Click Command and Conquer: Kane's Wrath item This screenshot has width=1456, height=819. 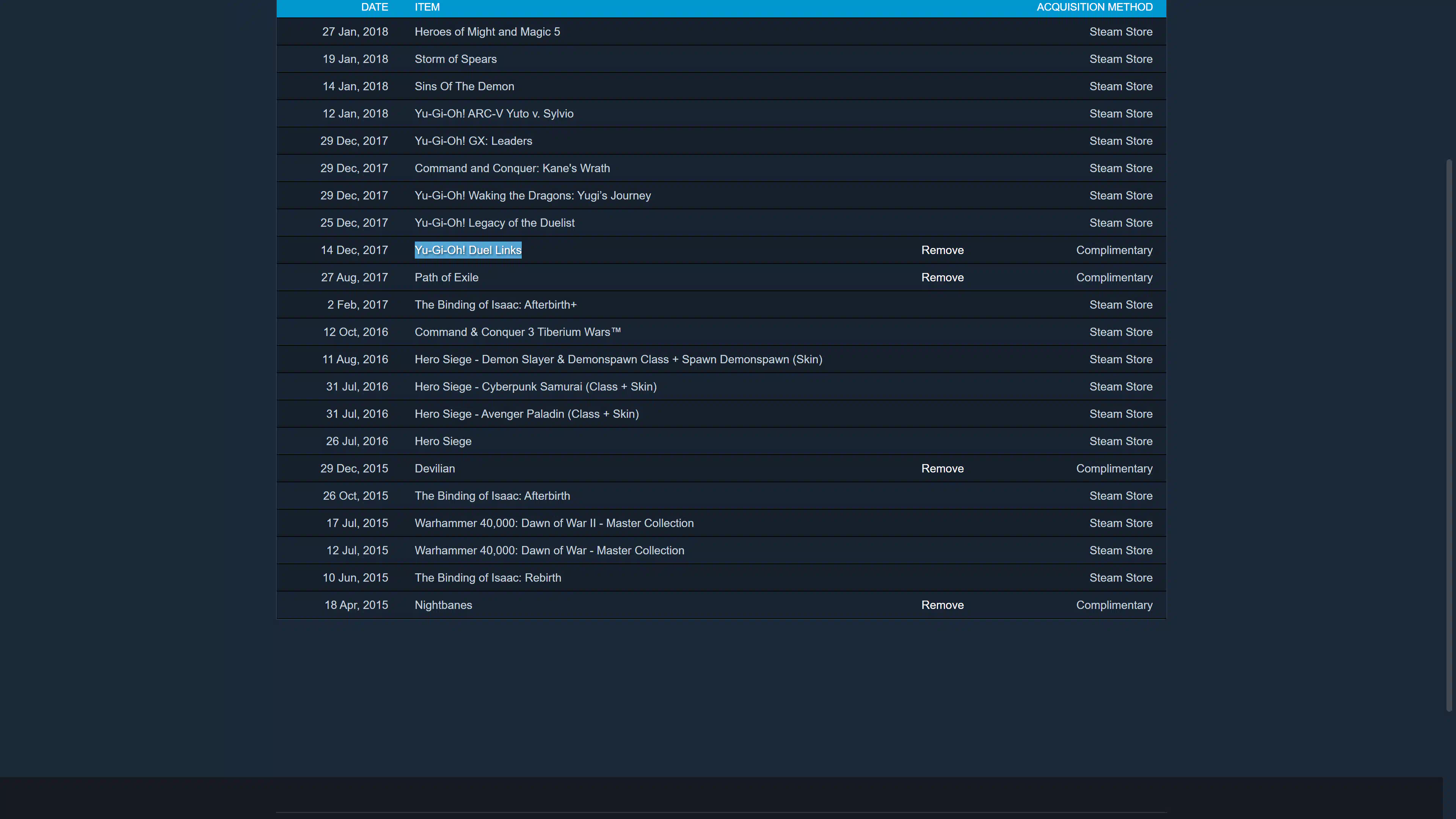(512, 168)
